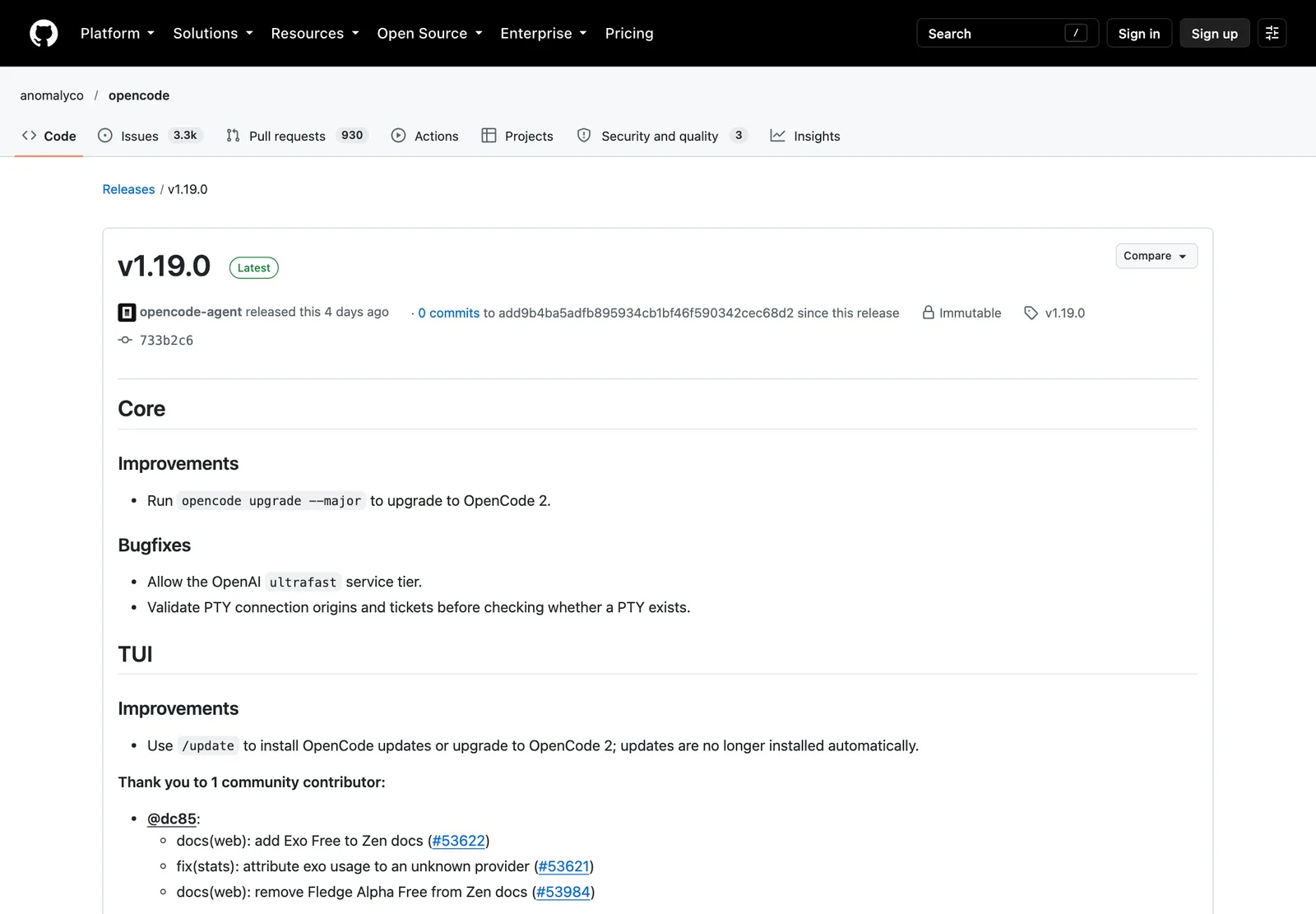Click the opencode-agent avatar icon
Screen dimensions: 1316x914
(127, 313)
